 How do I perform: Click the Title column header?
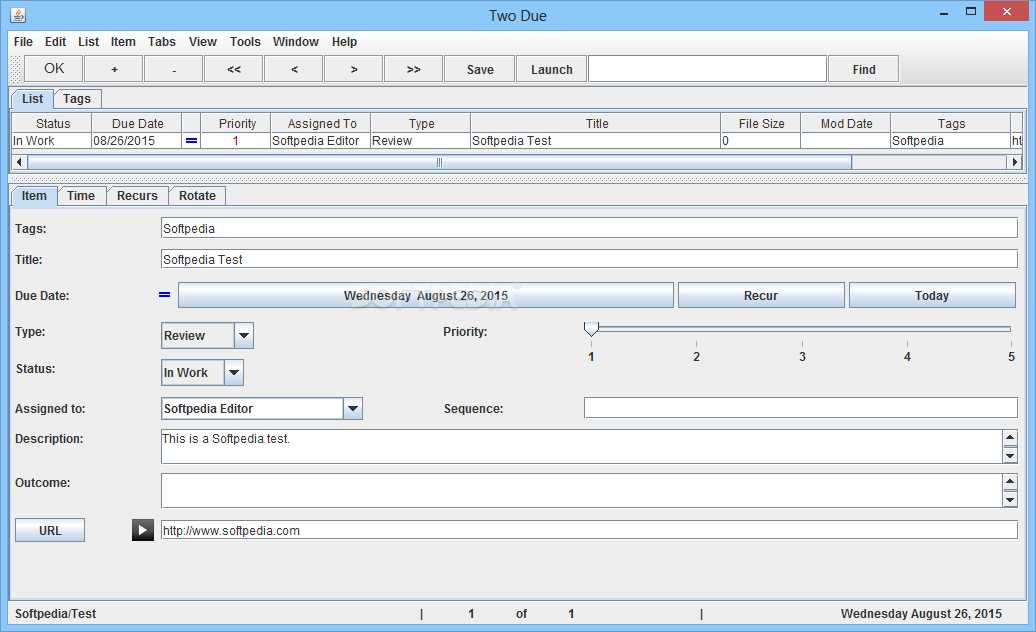coord(596,123)
